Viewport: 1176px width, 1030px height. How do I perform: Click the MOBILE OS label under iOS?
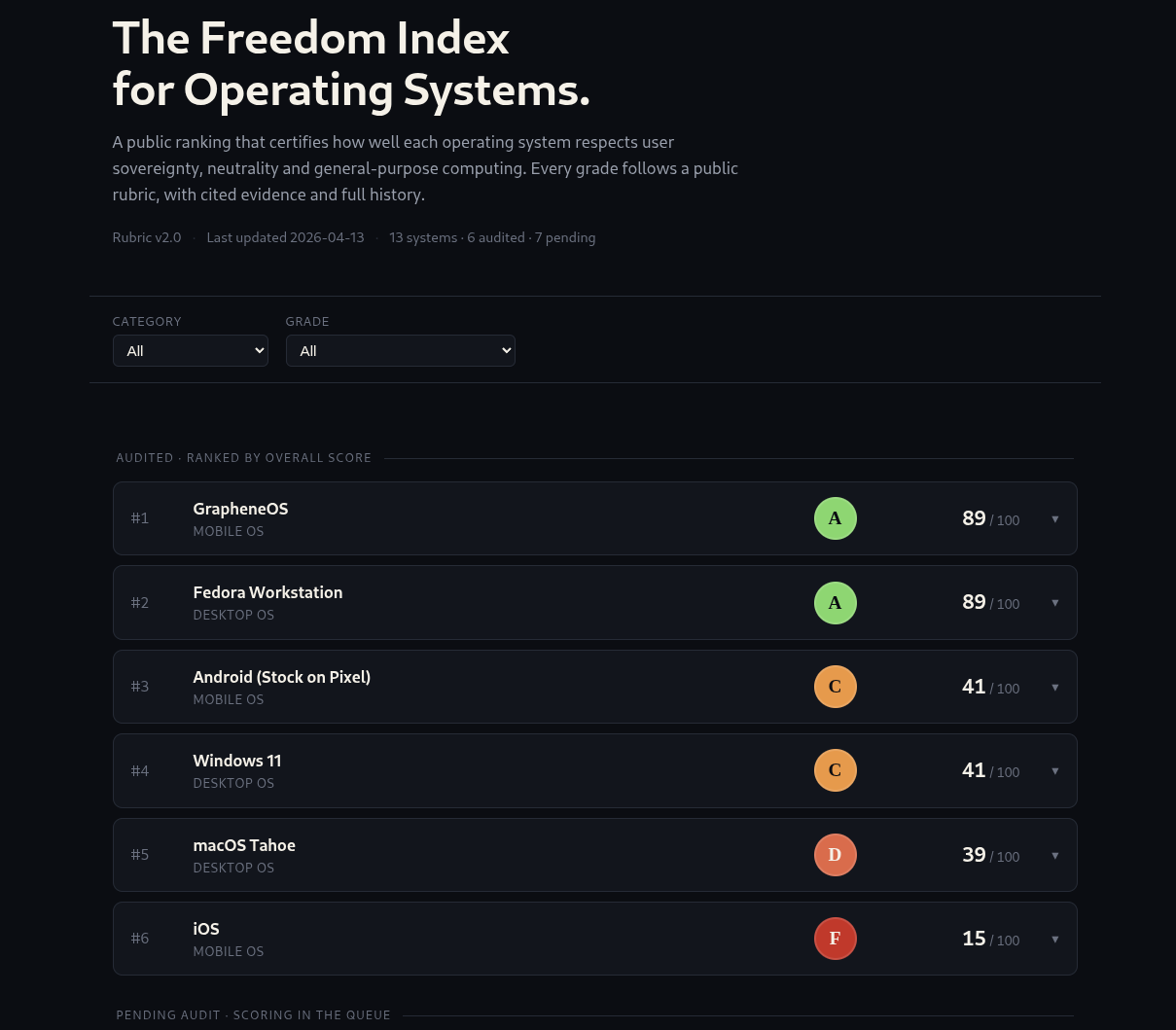tap(228, 951)
